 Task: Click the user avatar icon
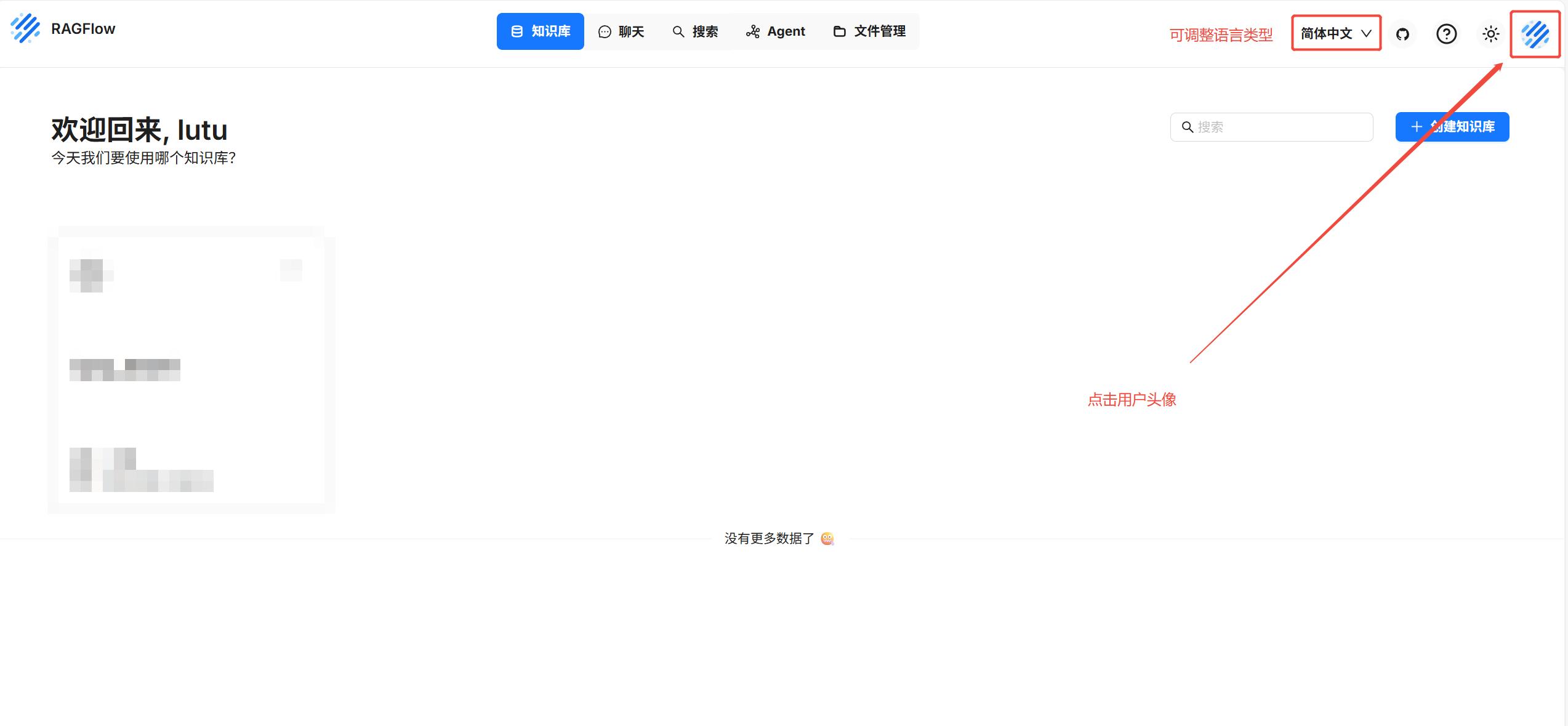pos(1535,34)
